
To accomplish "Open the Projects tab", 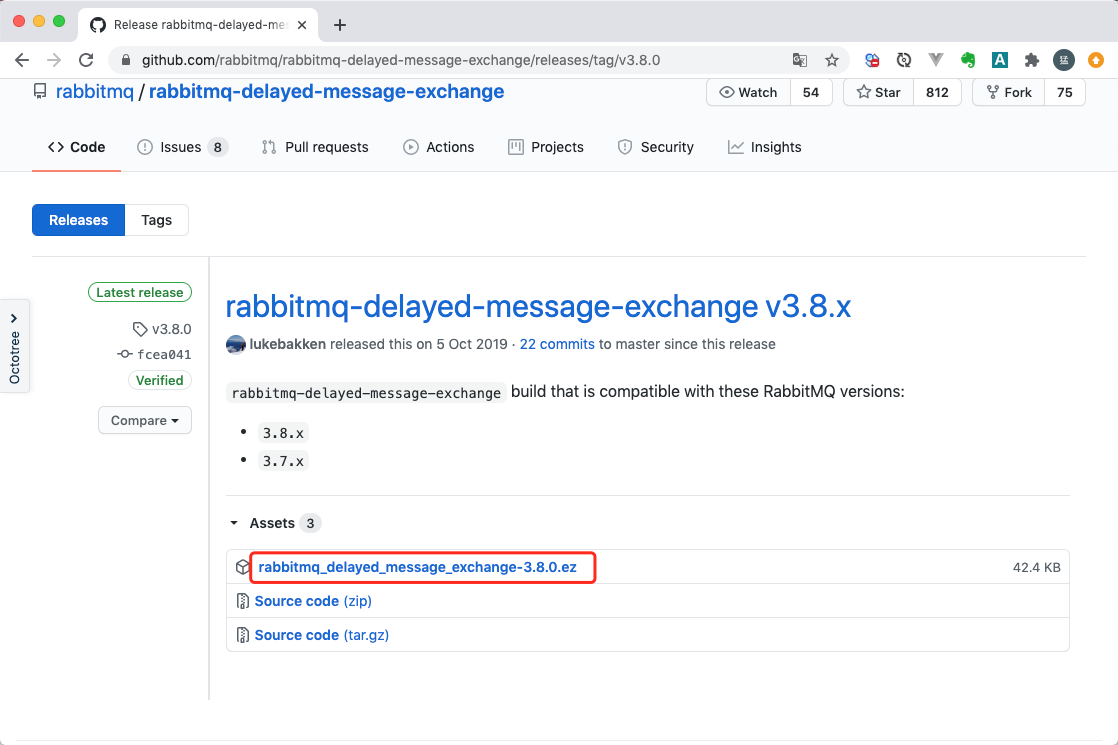I will [545, 147].
